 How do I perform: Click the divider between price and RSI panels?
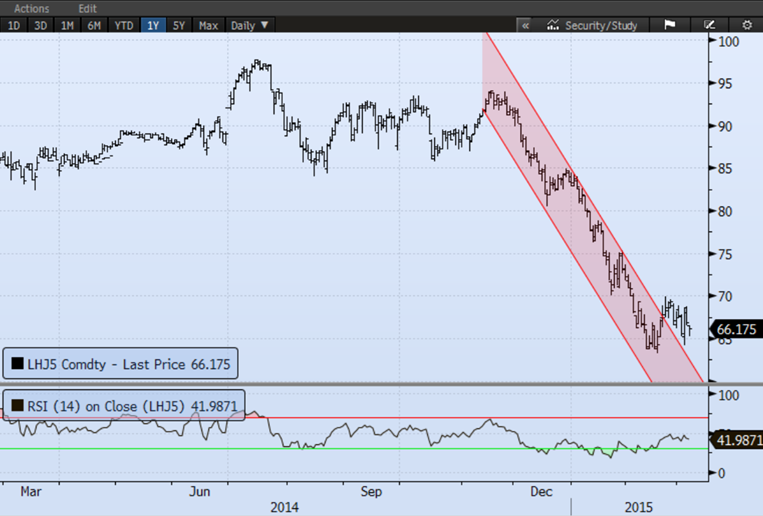point(381,384)
